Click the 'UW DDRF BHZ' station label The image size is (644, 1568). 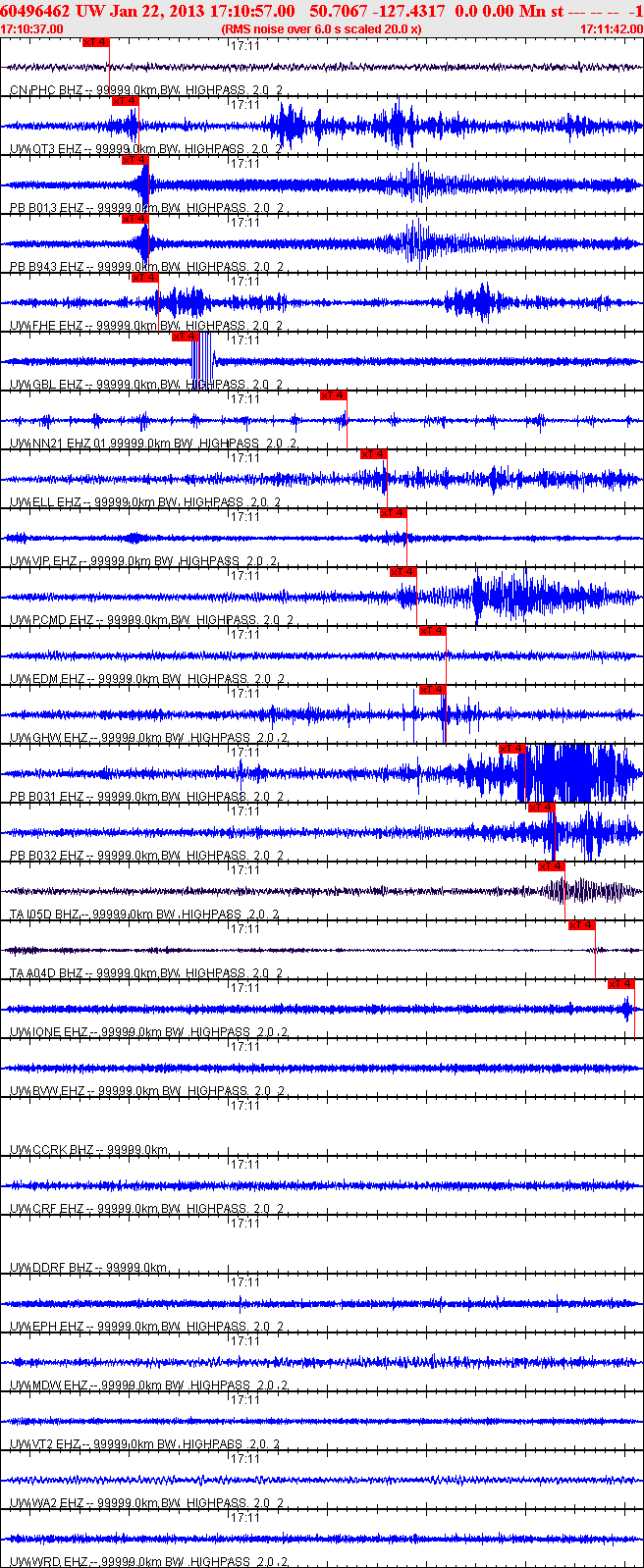(x=52, y=1268)
